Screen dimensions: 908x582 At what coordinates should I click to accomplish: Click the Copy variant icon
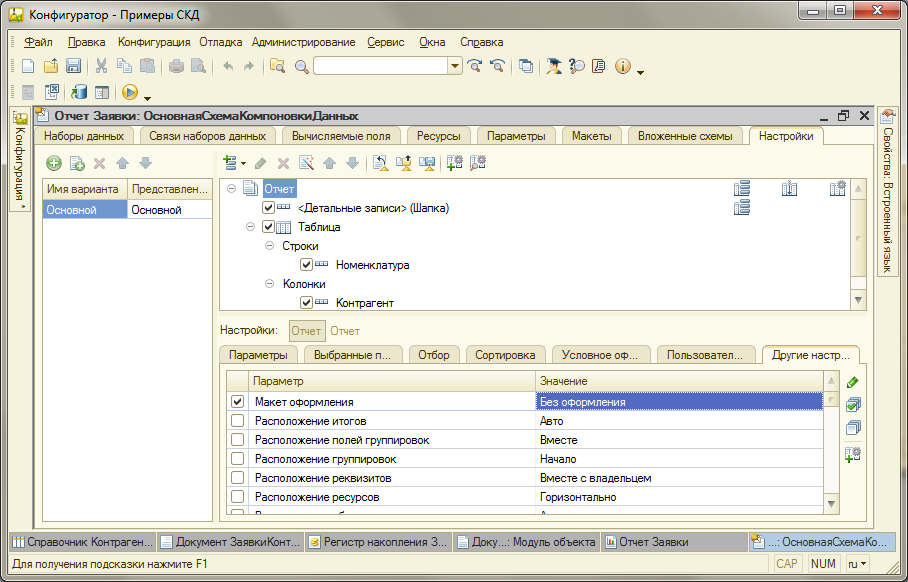coord(77,163)
